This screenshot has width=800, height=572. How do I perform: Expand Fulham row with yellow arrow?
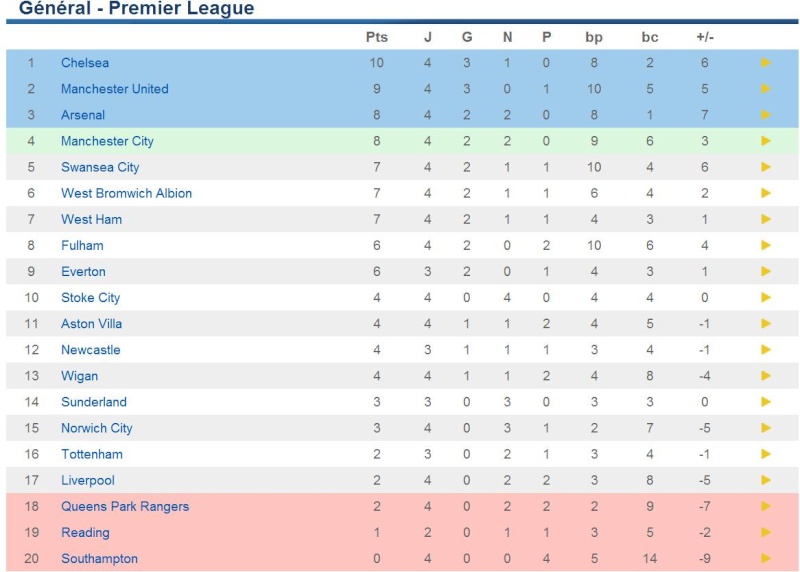pyautogui.click(x=765, y=245)
